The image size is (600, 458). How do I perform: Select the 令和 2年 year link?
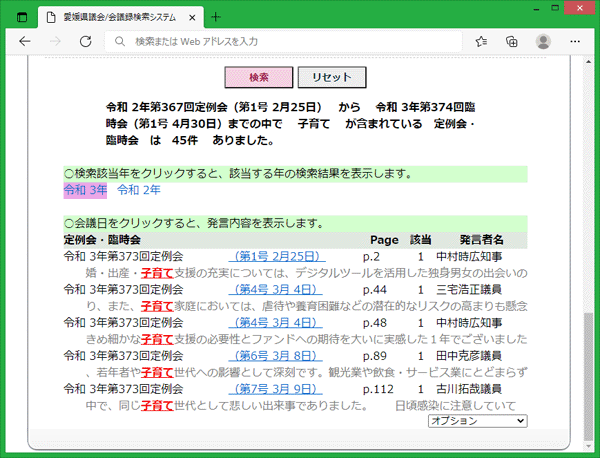point(139,190)
